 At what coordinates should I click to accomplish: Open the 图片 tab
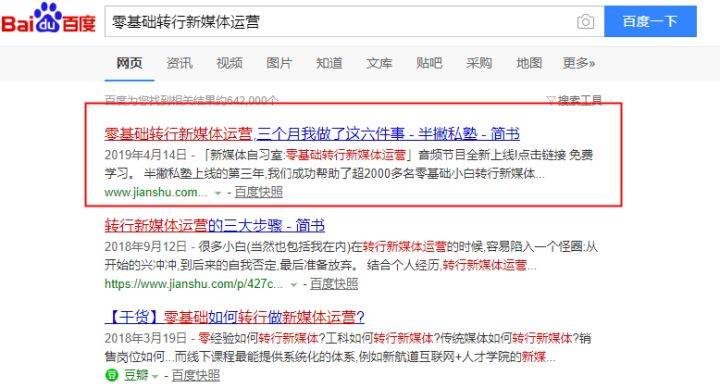(x=279, y=63)
